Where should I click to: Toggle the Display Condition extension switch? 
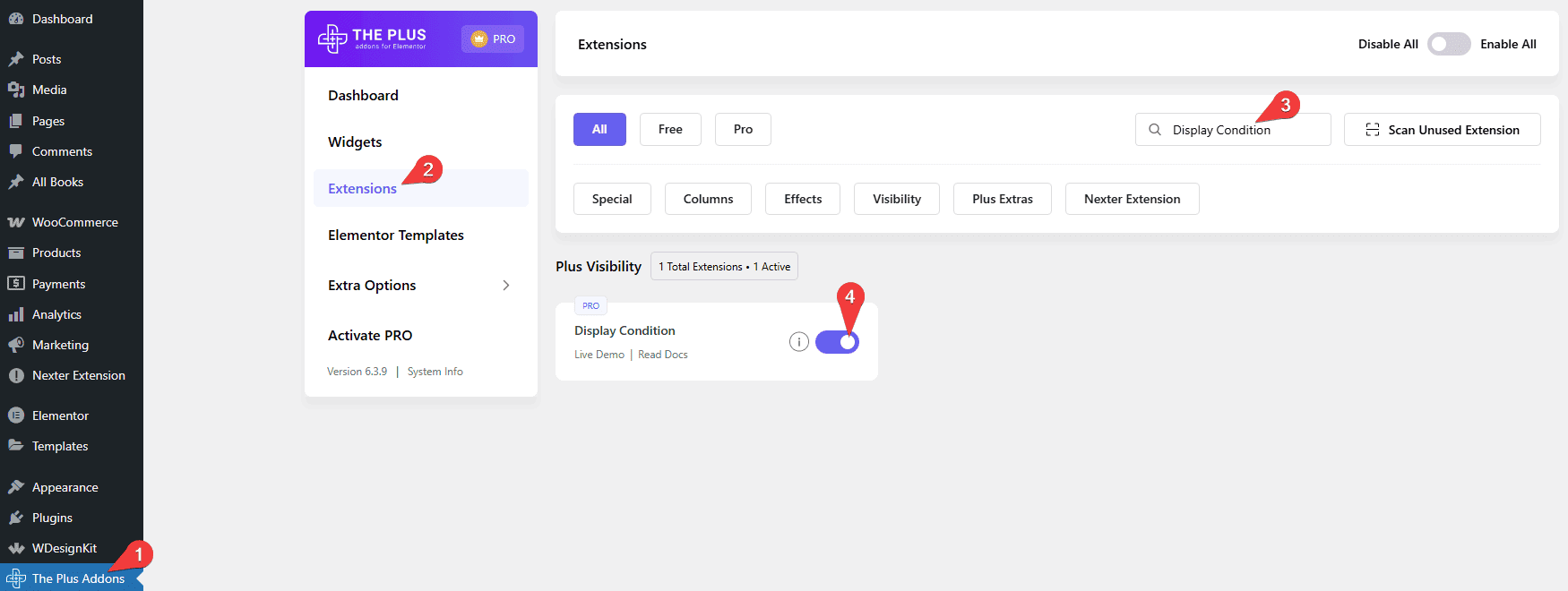pos(837,342)
